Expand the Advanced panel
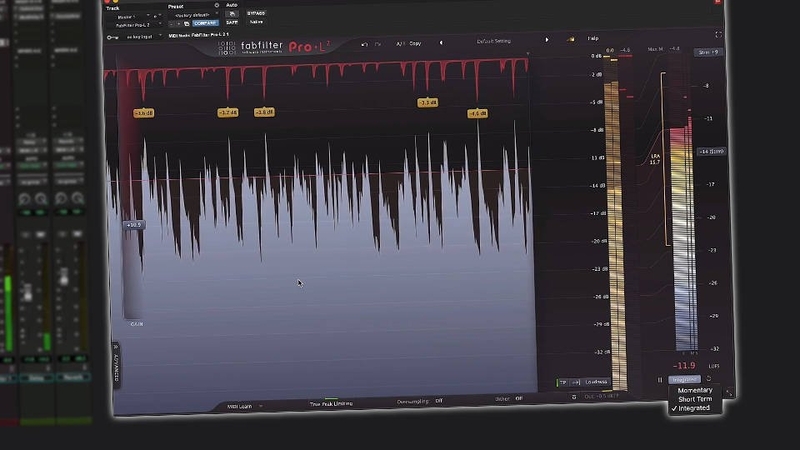The image size is (800, 450). [116, 365]
